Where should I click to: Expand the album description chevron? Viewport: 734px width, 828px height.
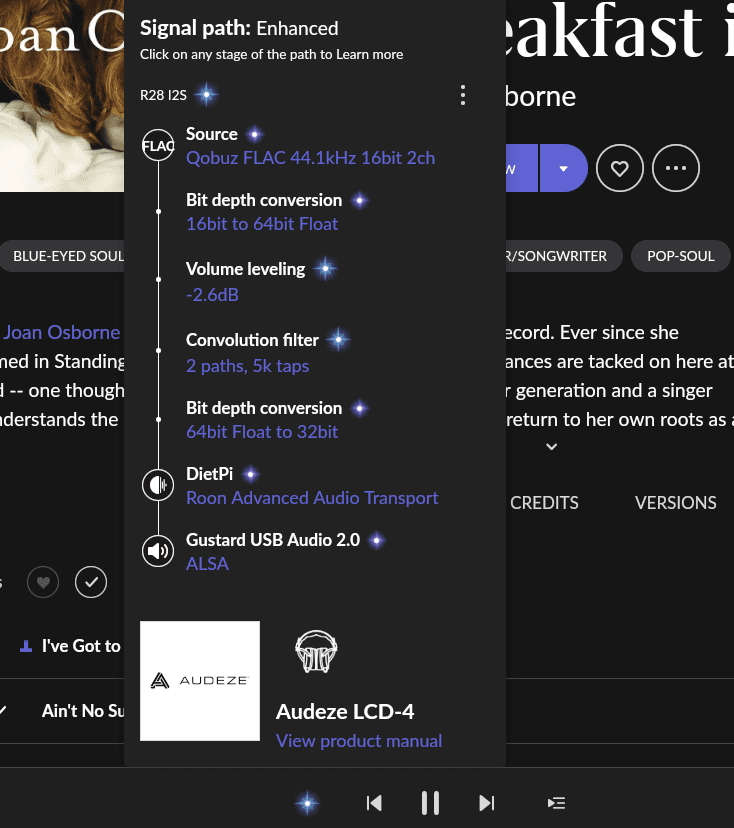tap(551, 447)
